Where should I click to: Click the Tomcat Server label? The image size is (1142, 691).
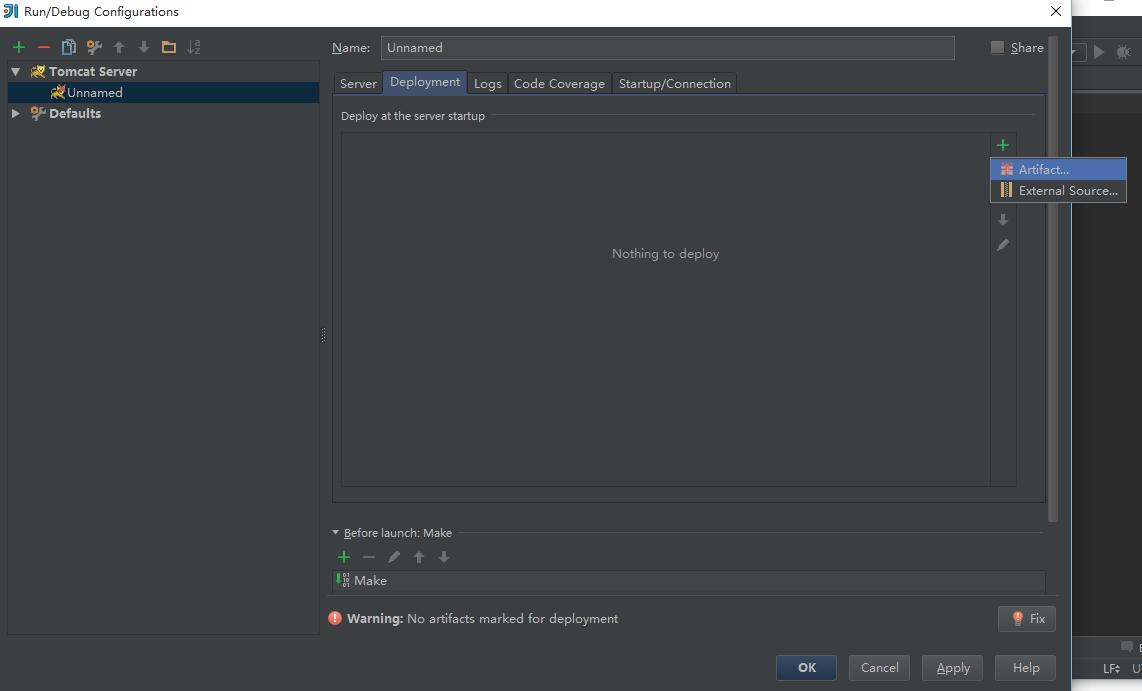tap(92, 71)
